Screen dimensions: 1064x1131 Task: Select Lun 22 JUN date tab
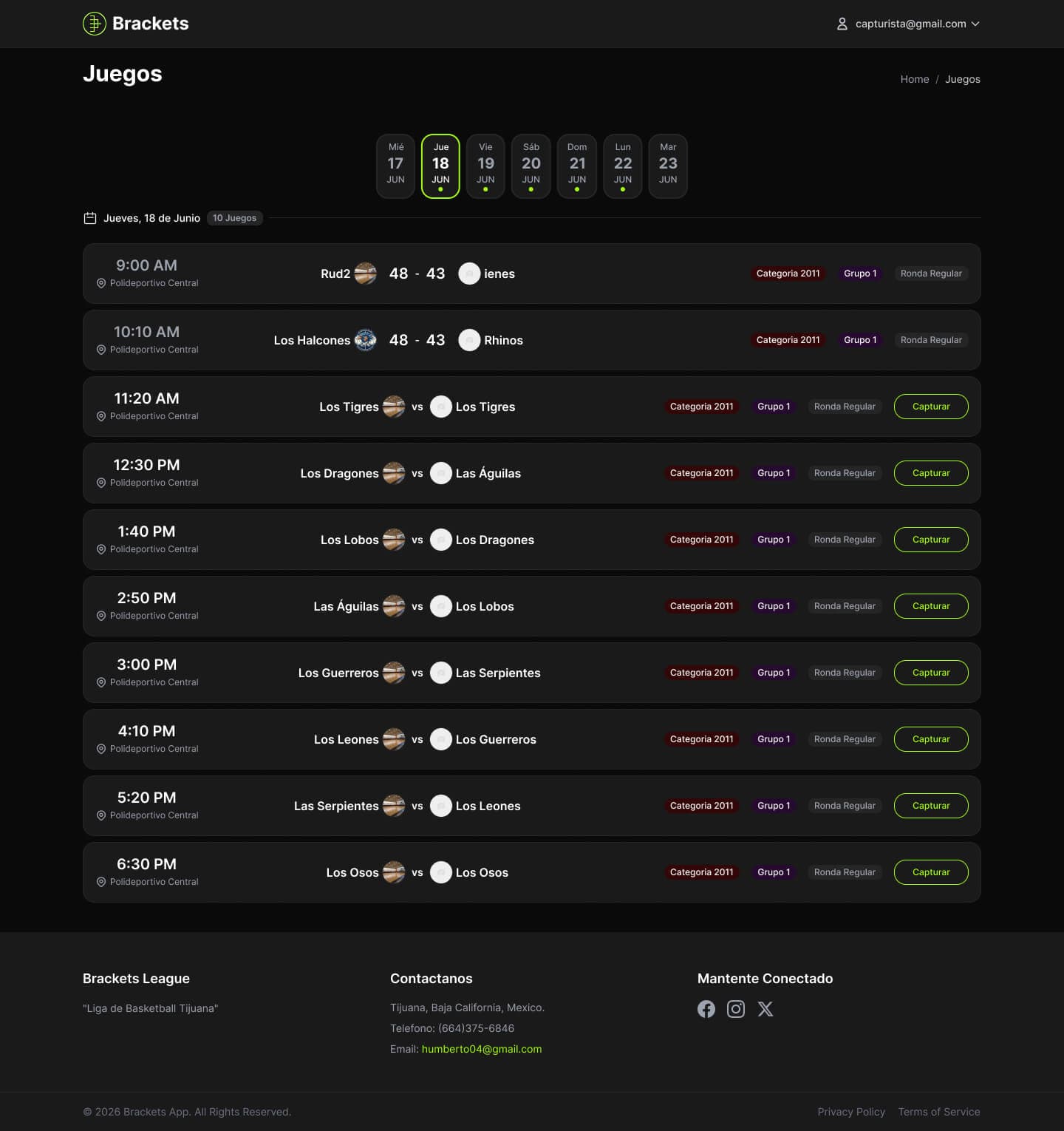623,166
